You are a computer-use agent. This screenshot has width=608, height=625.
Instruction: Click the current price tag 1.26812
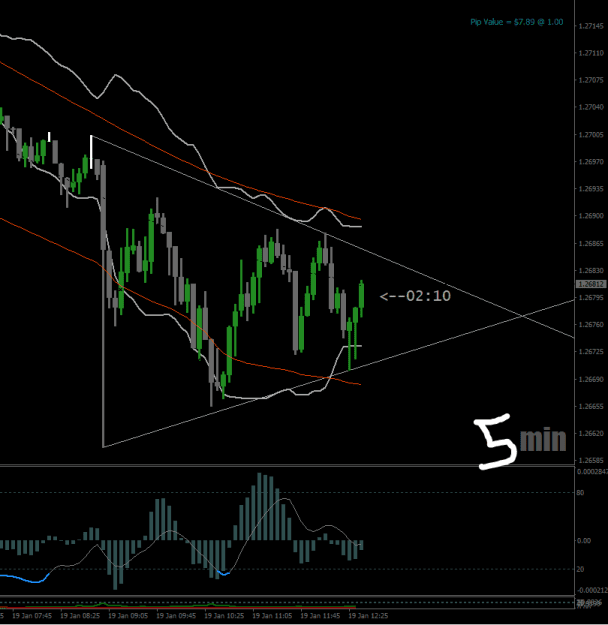click(x=591, y=284)
